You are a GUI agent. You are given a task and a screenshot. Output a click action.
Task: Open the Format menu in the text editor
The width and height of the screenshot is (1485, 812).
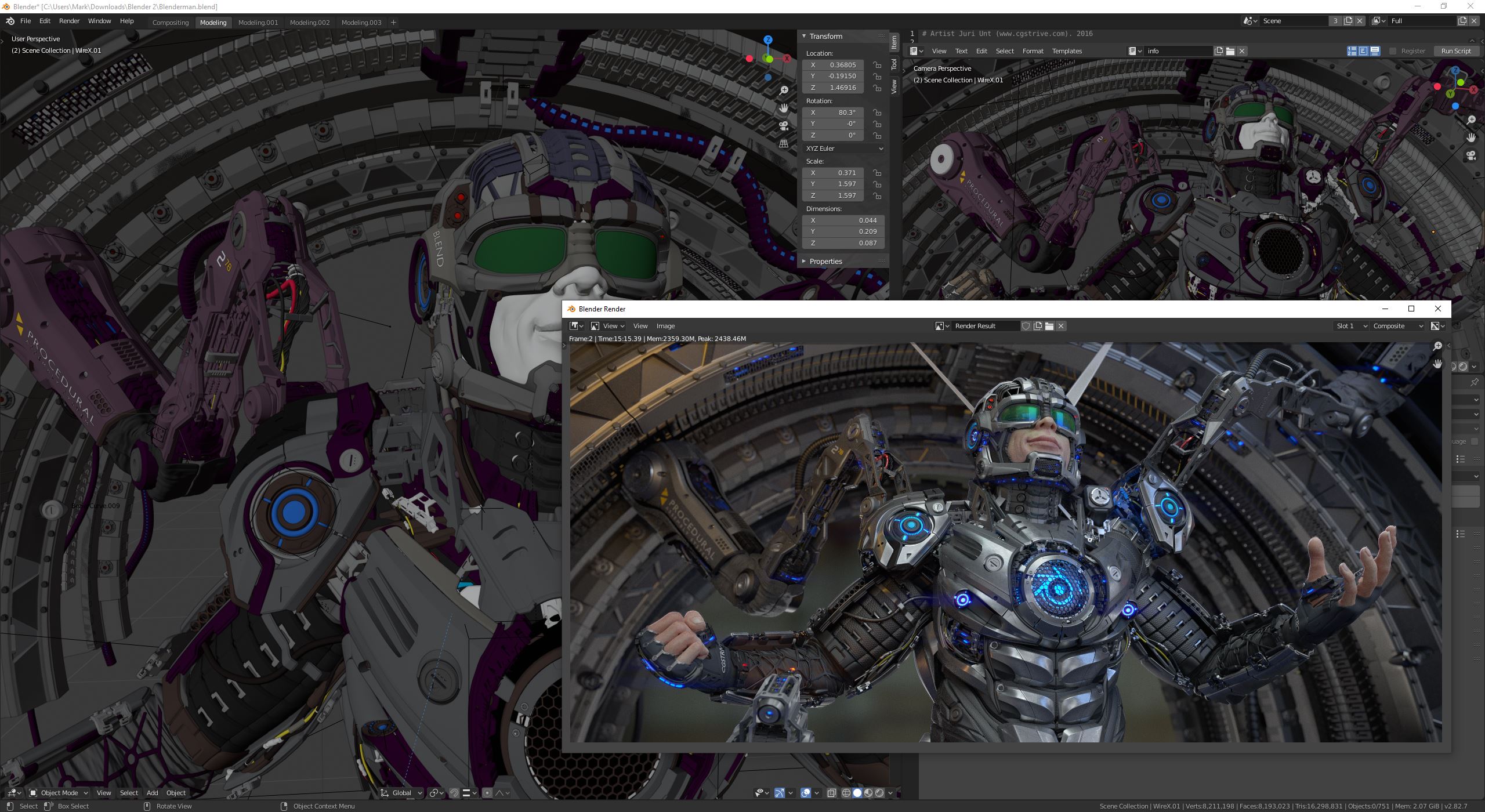[x=1033, y=51]
